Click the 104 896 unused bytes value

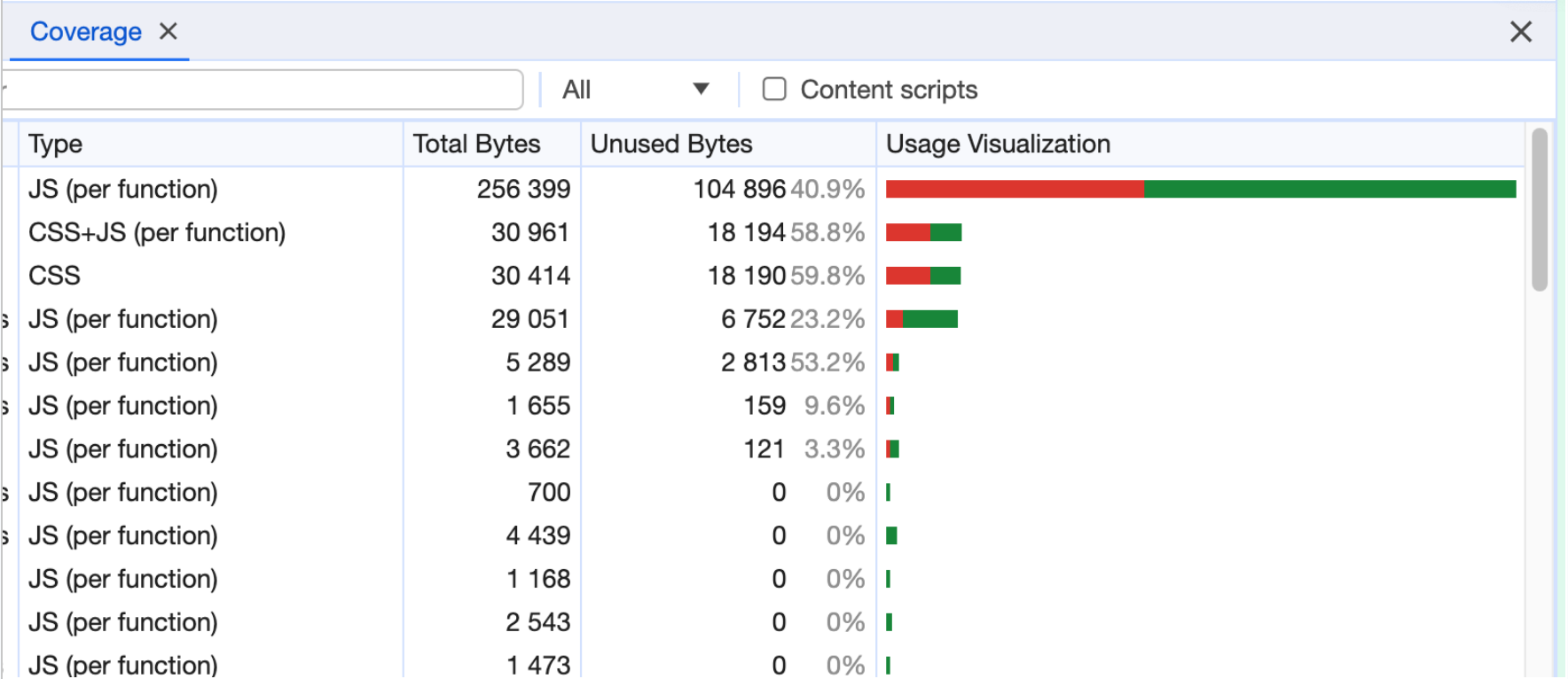pos(740,189)
